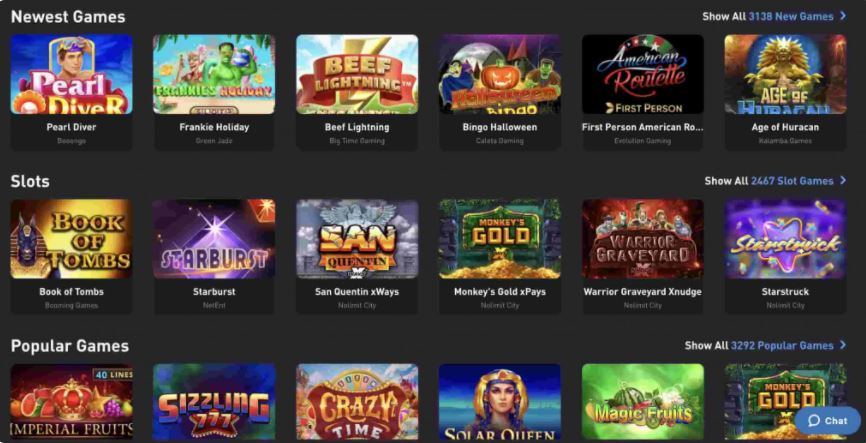
Task: Launch Warrior Graveyard Xnudge slot
Action: [643, 239]
